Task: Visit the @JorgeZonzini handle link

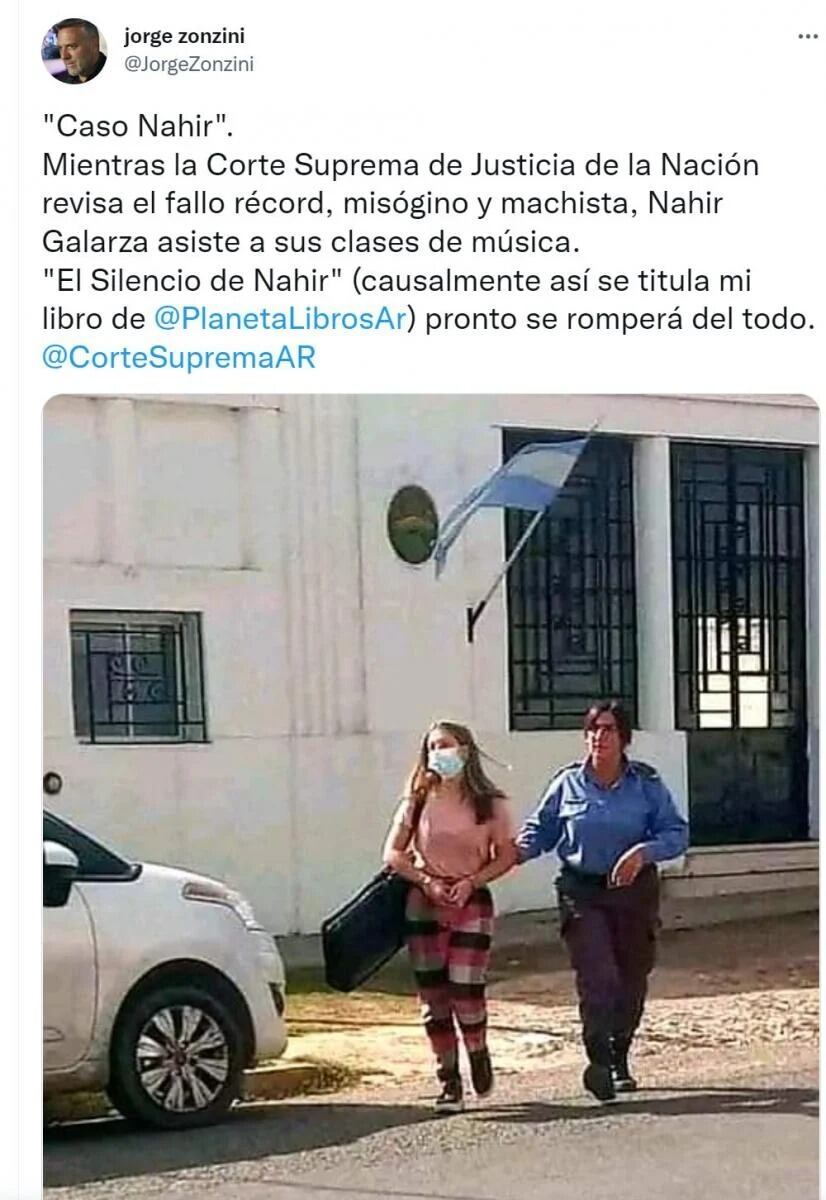Action: 188,64
